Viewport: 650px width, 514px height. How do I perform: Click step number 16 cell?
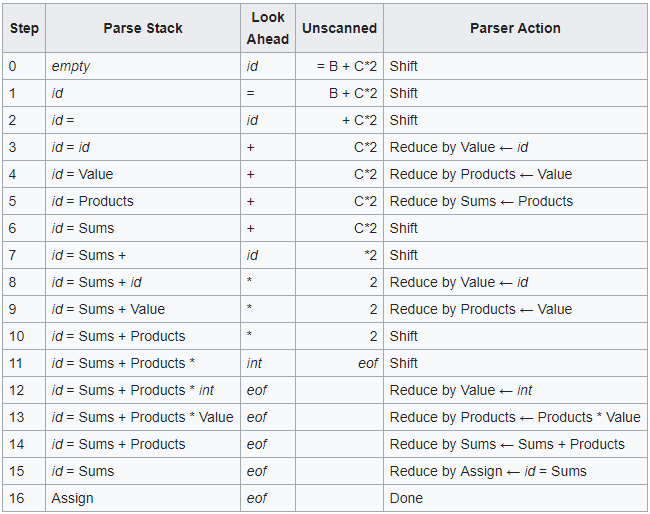tap(15, 498)
